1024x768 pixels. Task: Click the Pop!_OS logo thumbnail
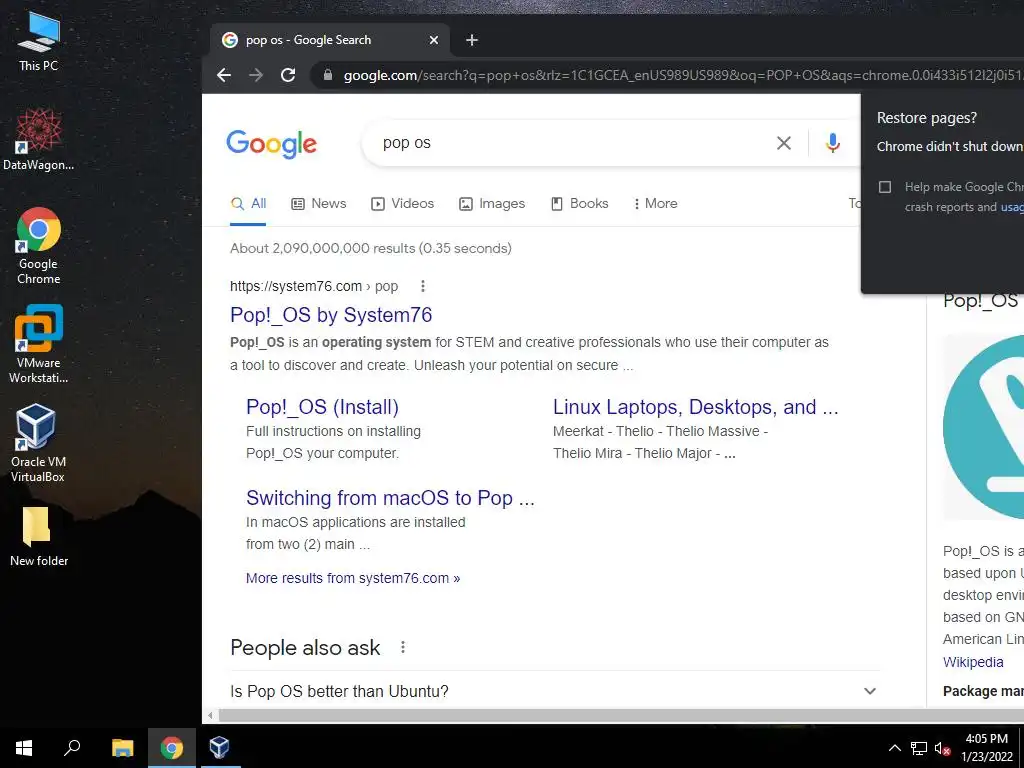coord(983,427)
